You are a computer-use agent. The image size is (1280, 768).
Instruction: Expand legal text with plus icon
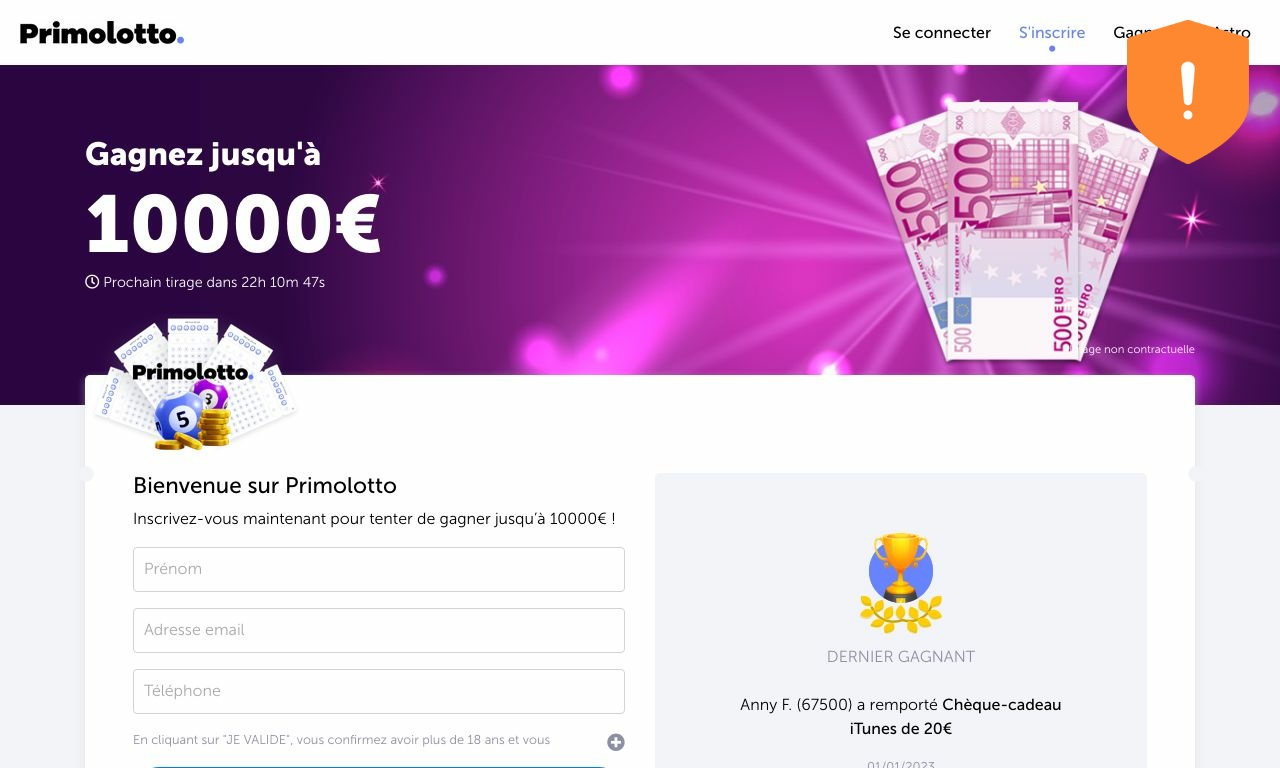616,742
